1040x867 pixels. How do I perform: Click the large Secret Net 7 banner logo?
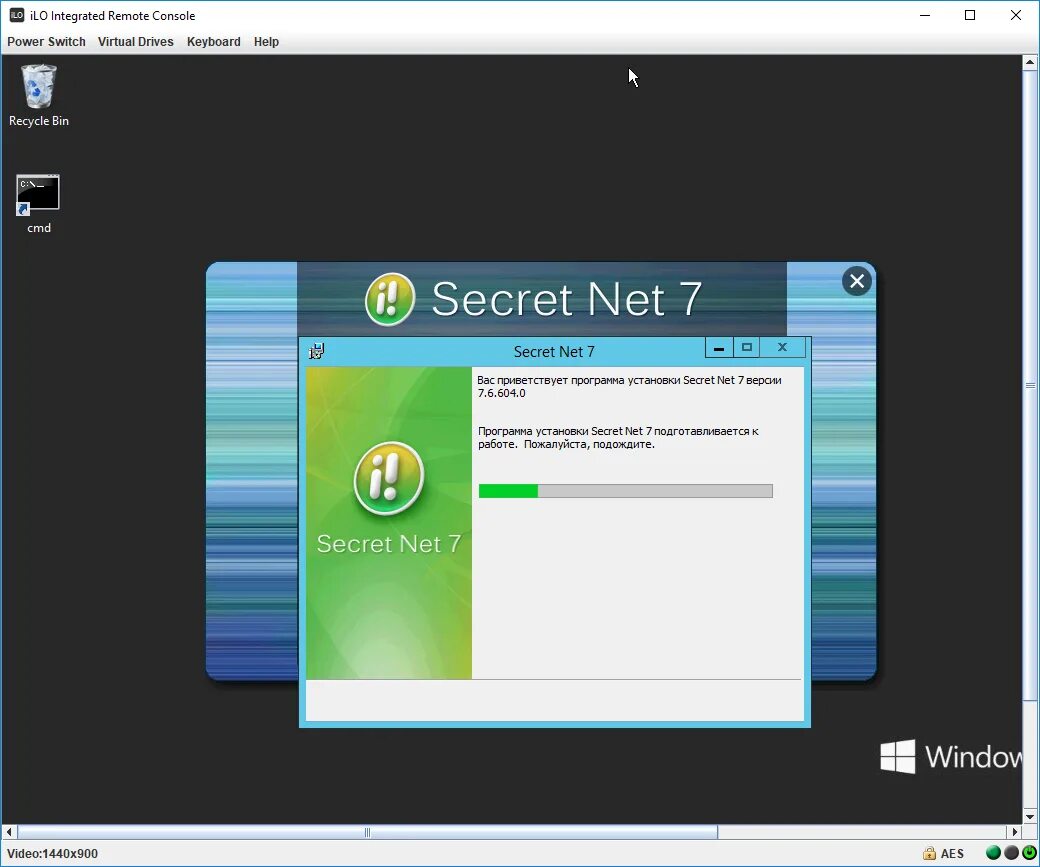390,299
